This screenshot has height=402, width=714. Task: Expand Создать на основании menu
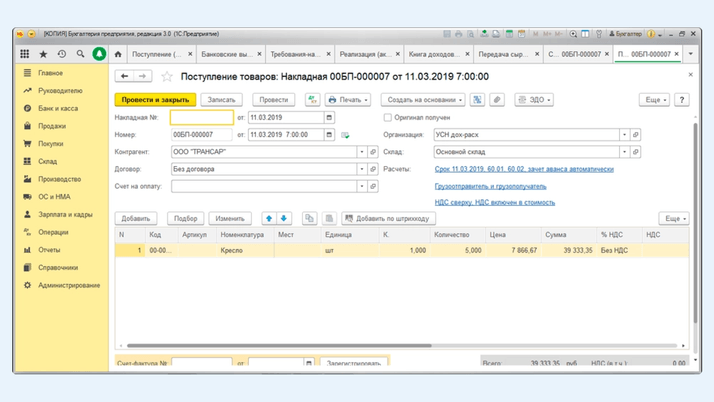424,100
